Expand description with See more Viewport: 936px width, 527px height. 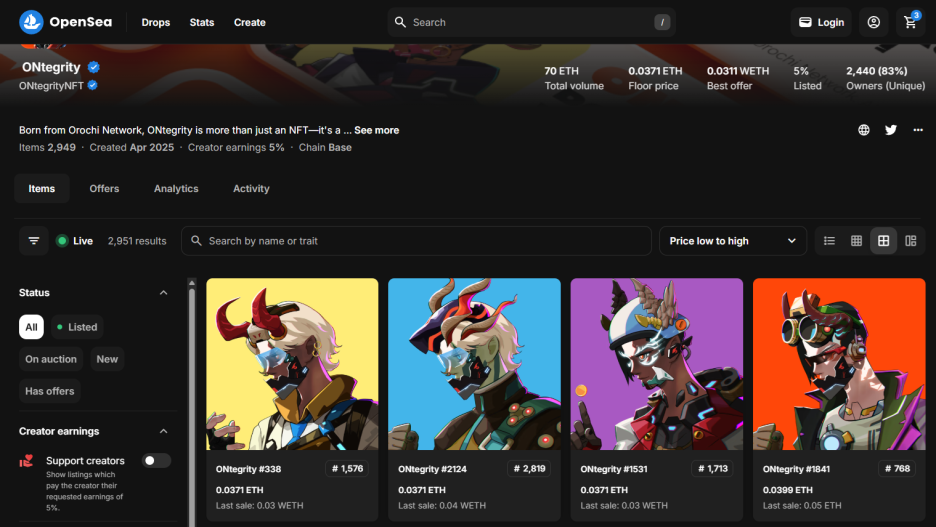pos(377,130)
